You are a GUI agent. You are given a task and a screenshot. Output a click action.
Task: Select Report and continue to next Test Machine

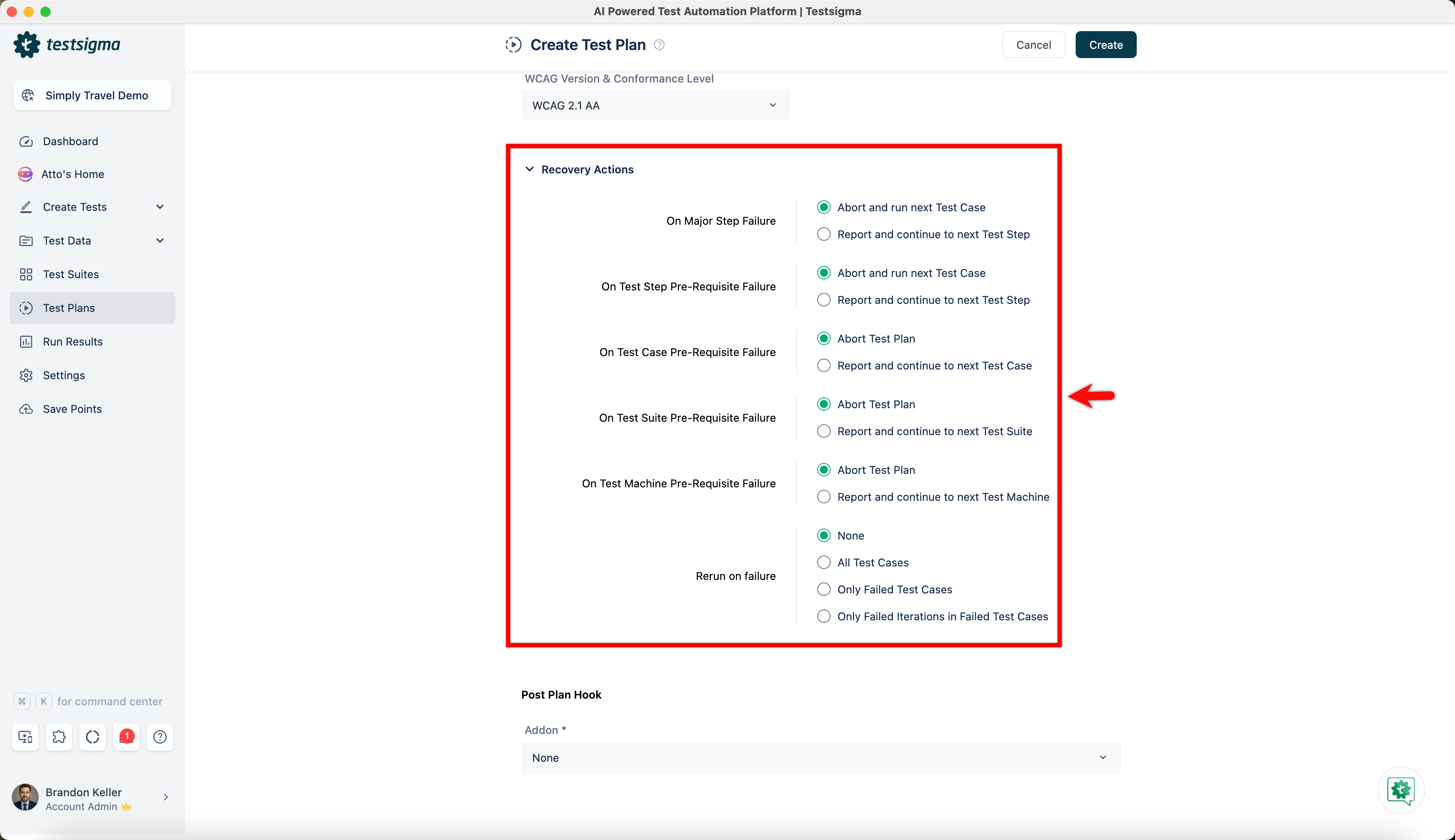(823, 496)
